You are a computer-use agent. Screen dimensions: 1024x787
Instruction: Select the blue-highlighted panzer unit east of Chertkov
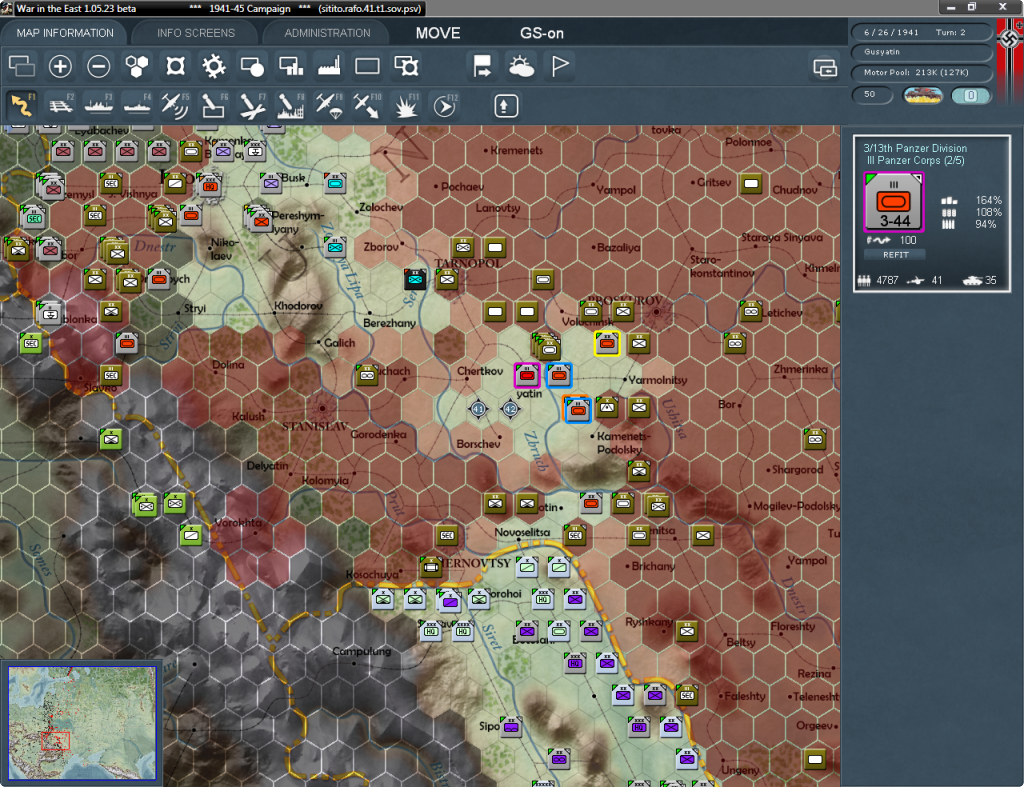(559, 376)
